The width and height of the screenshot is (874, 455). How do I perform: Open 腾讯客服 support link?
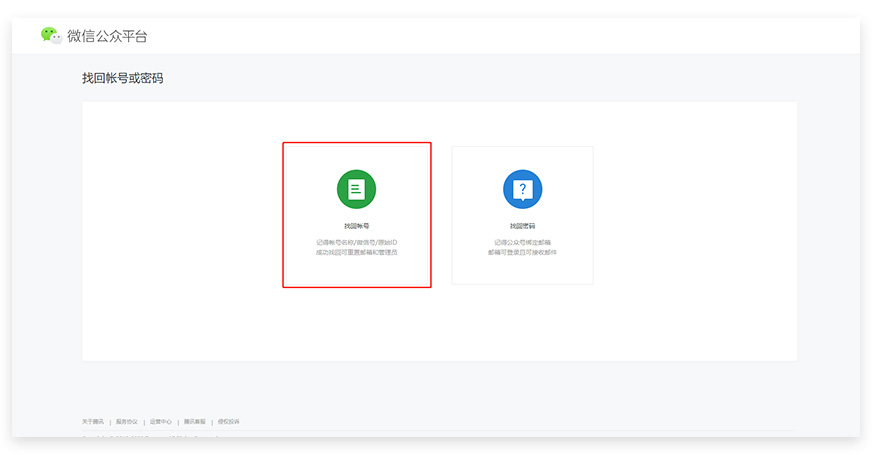pos(194,421)
